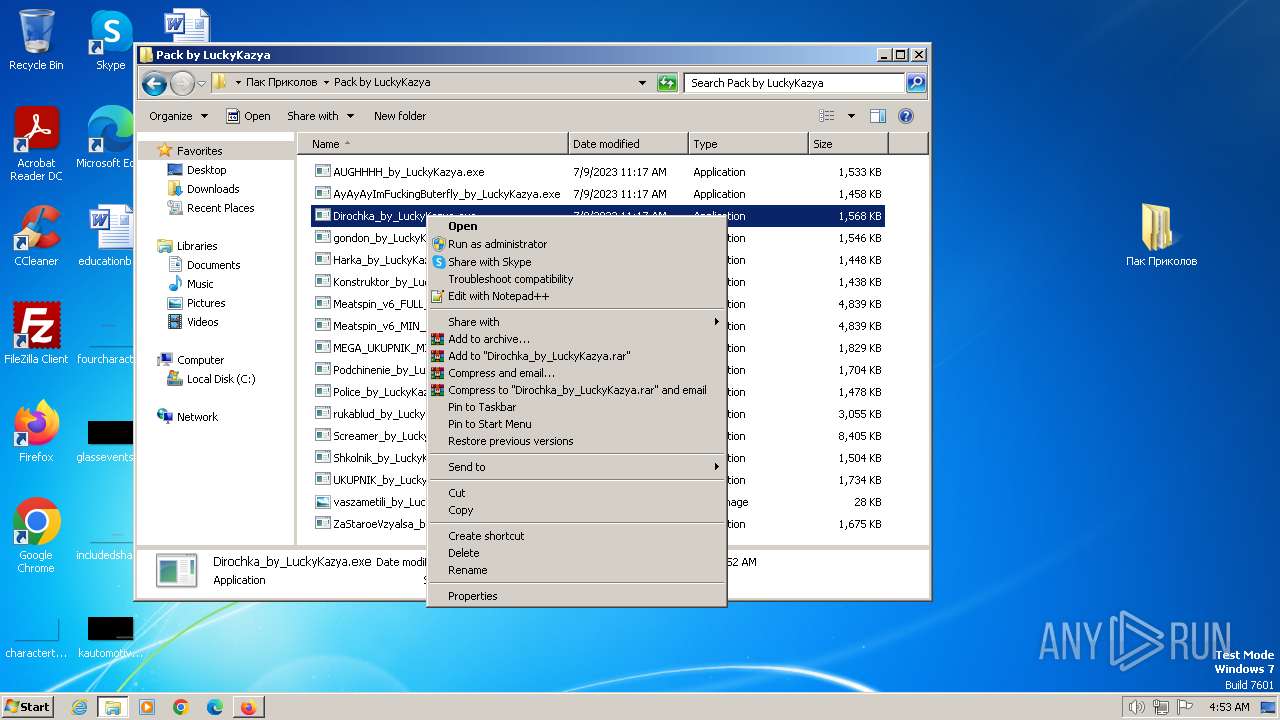Choose Cut in context menu
Screen dimensions: 1280x720
point(576,493)
